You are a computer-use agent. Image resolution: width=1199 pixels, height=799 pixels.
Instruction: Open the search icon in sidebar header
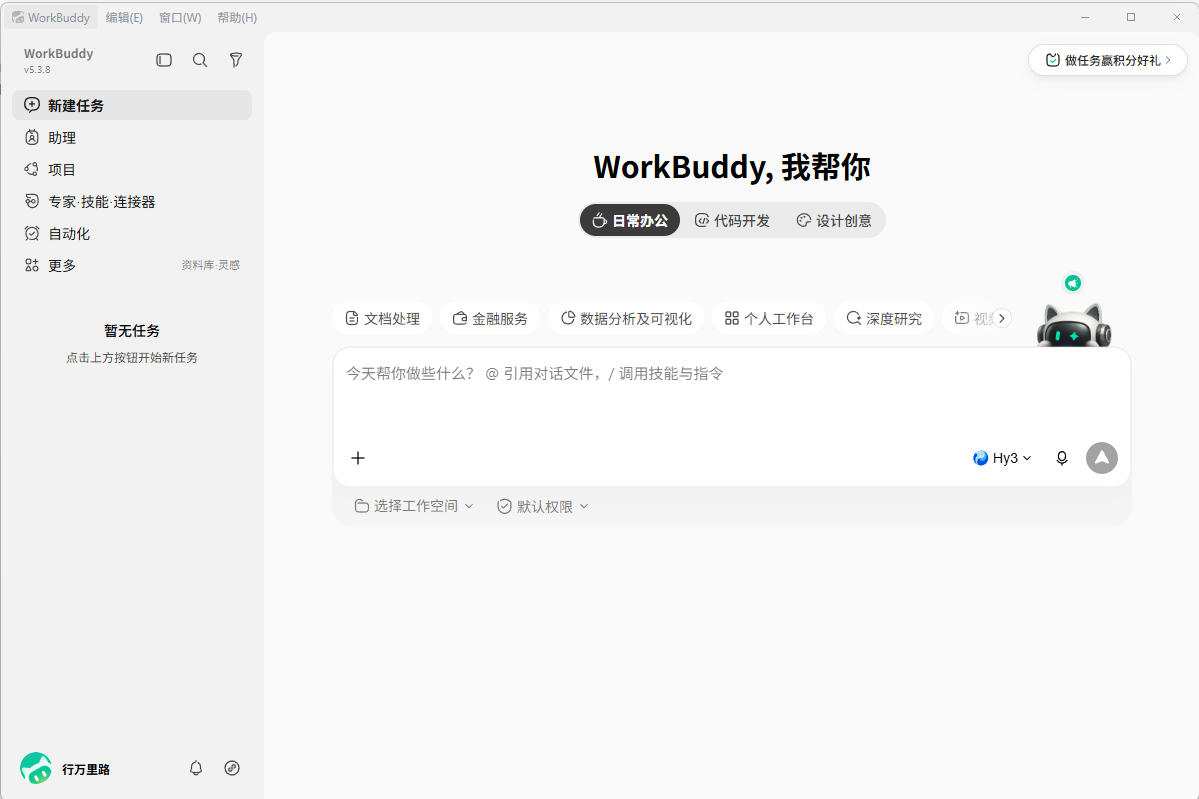point(200,60)
